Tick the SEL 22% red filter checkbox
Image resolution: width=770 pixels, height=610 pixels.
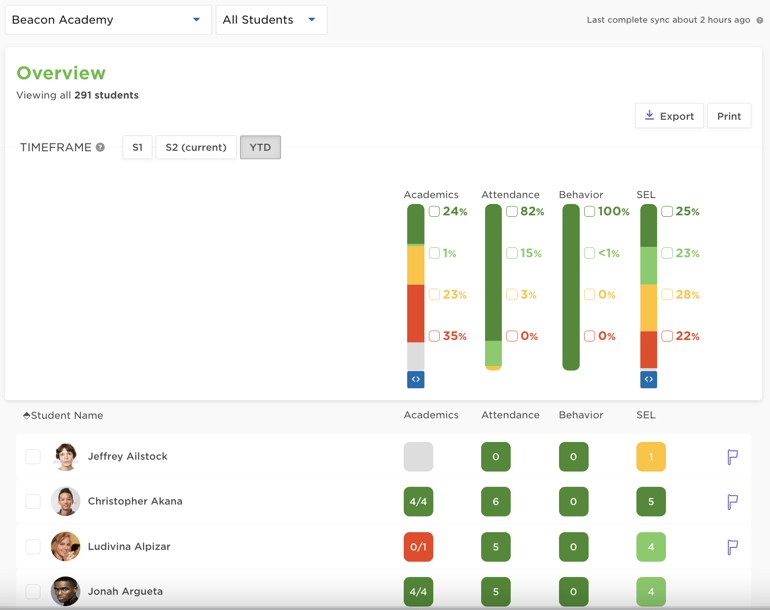coord(667,336)
